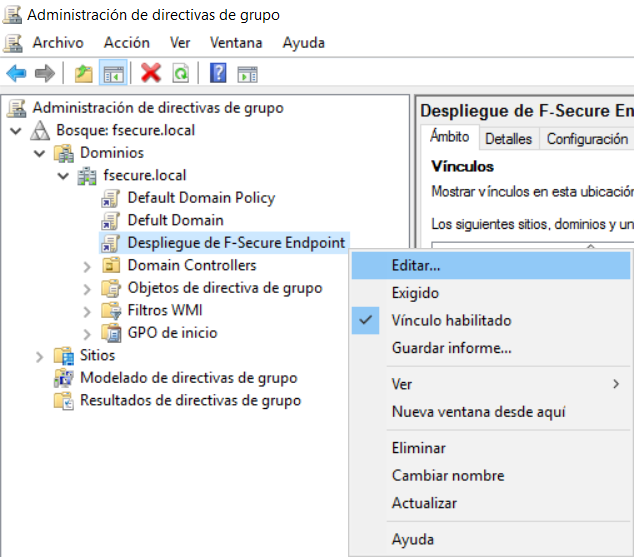Select Modelado de directivas de grupo label
The image size is (634, 557).
(188, 378)
